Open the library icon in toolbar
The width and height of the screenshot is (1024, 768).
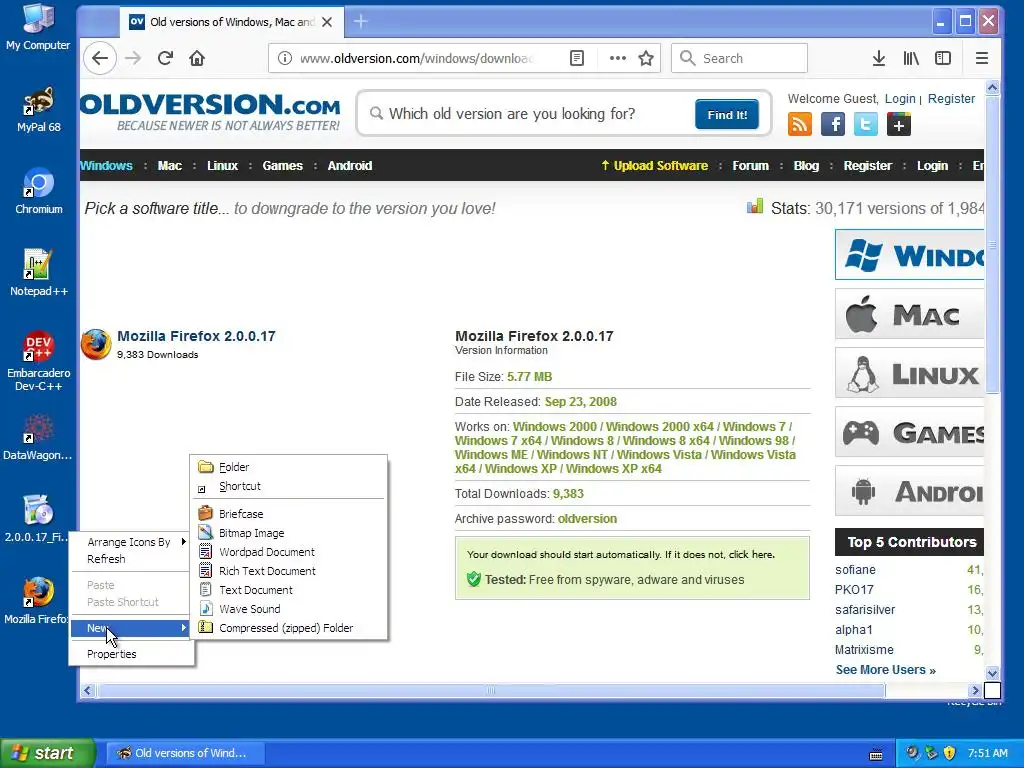click(911, 58)
